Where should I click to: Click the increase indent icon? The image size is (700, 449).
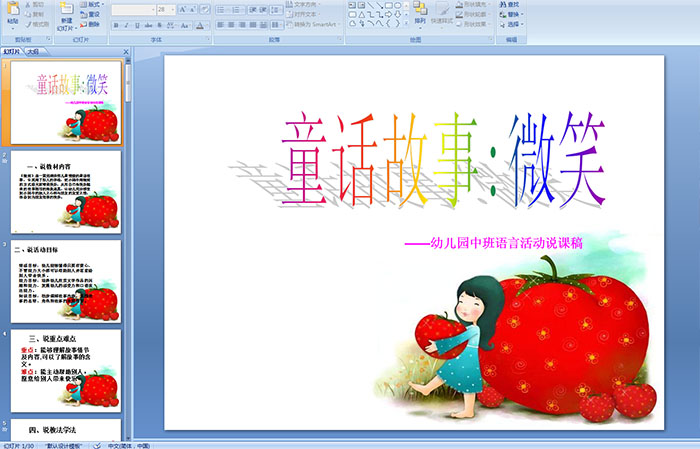click(263, 9)
